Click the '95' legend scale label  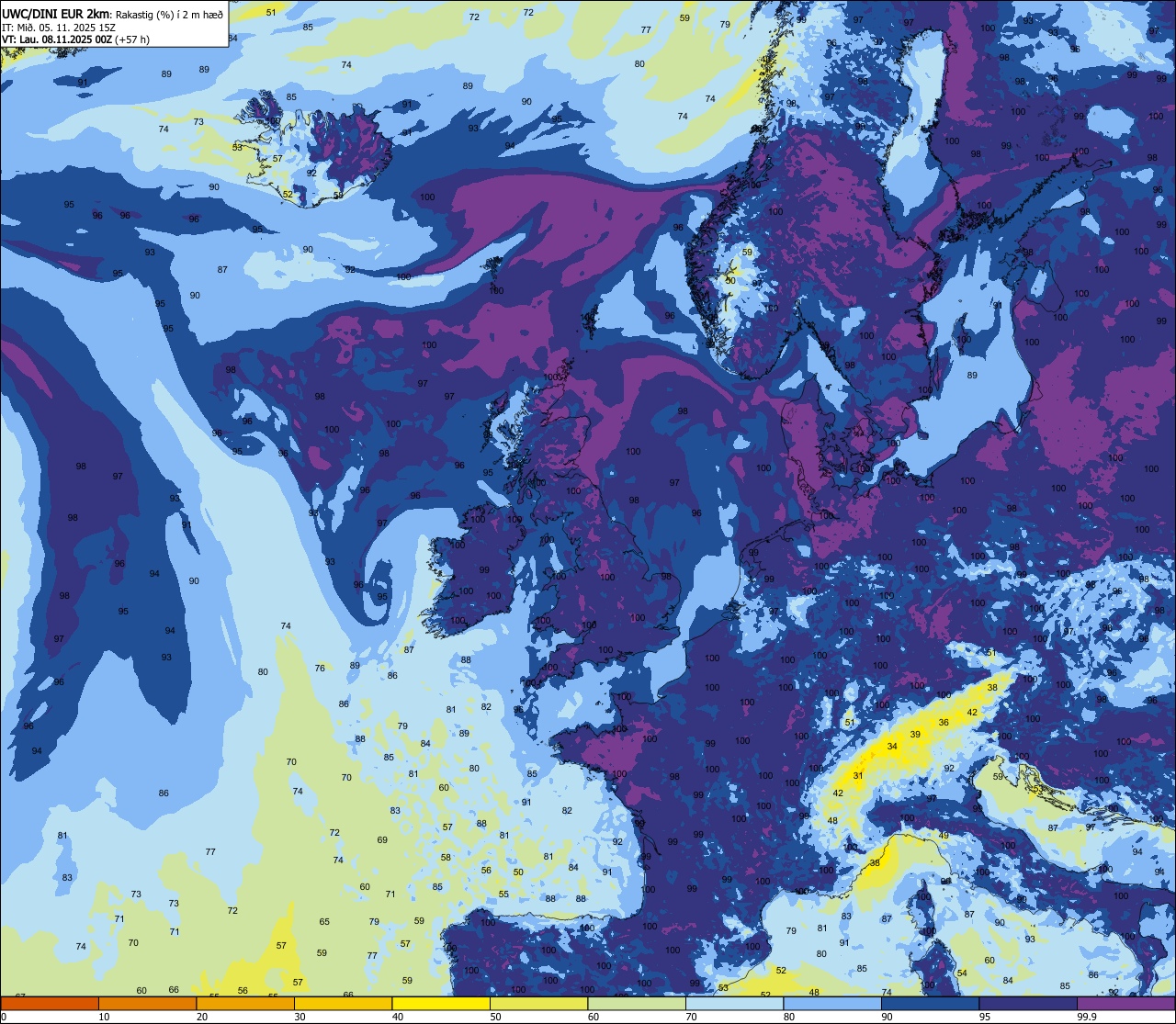coord(985,1016)
